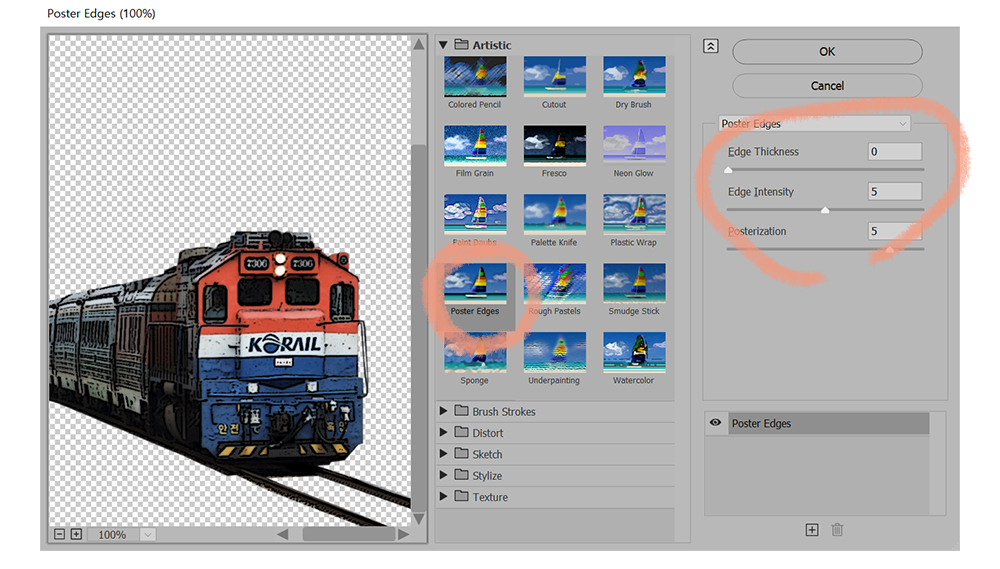
Task: Click the Edge Thickness slider handle
Action: pos(728,170)
